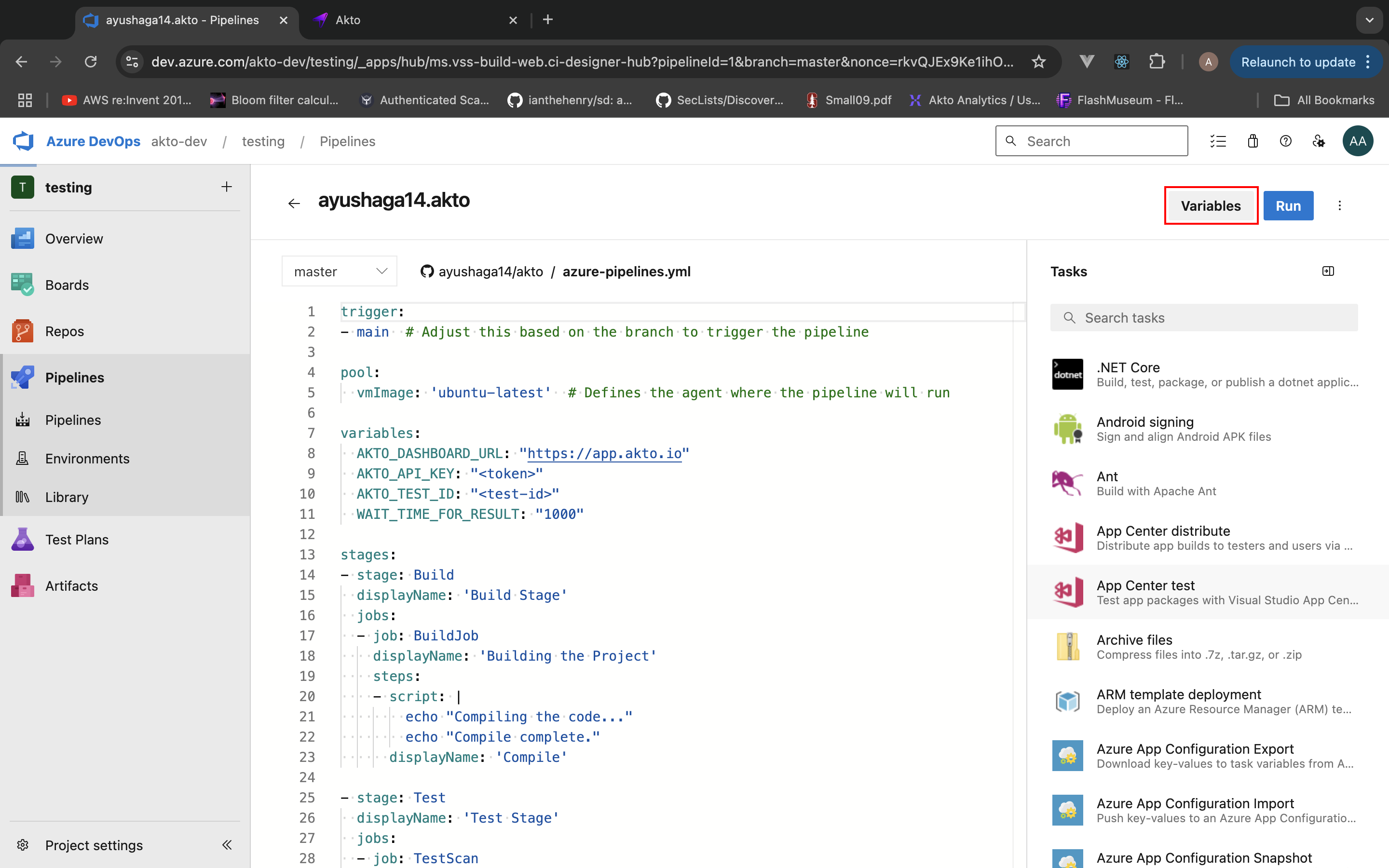This screenshot has height=868, width=1389.
Task: Open Artifacts from the sidebar
Action: (71, 585)
